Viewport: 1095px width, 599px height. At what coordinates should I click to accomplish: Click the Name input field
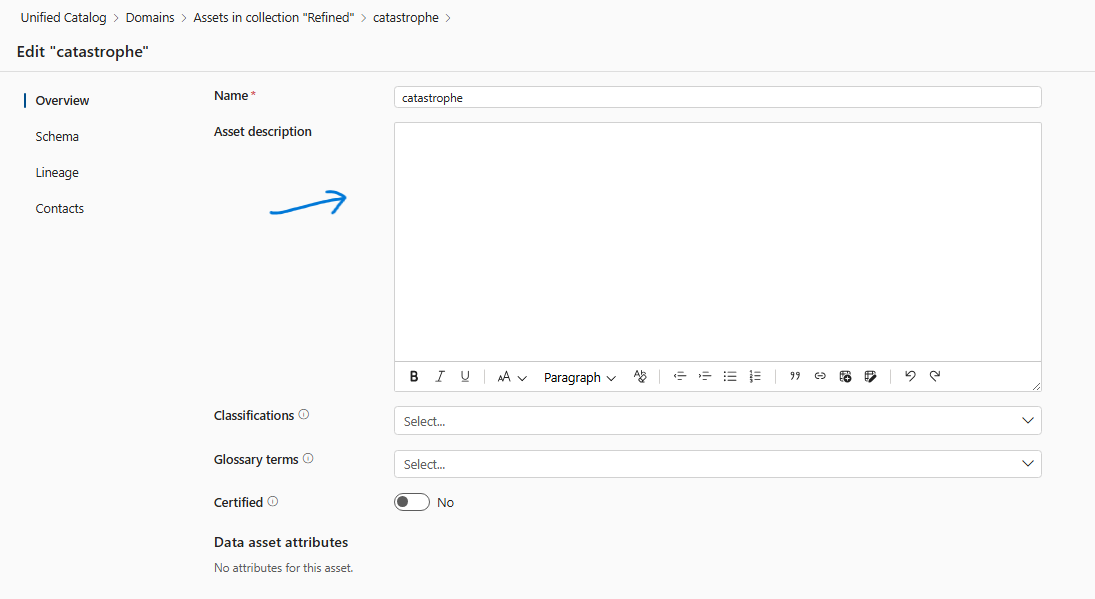[718, 97]
